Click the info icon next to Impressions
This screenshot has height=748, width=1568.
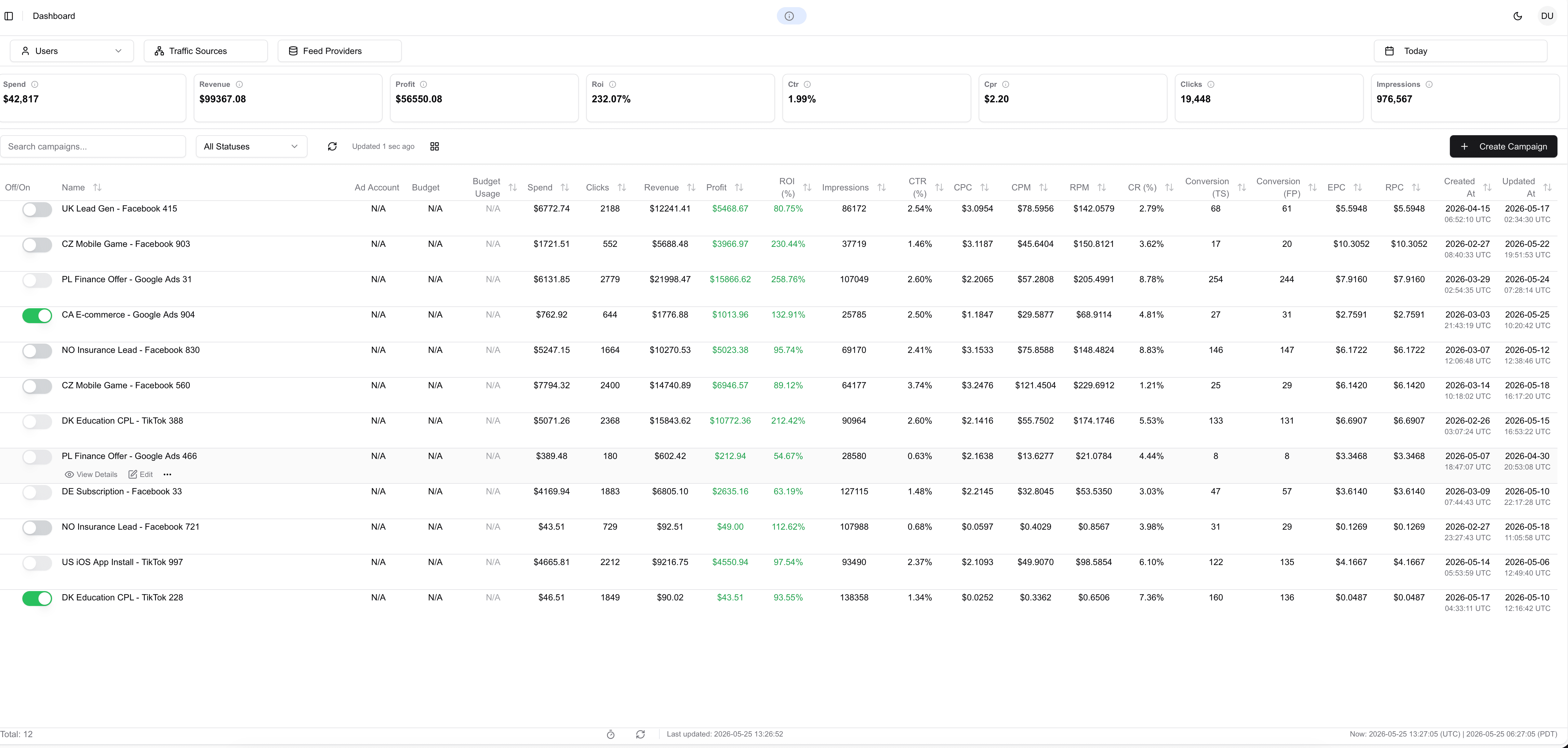click(x=1428, y=85)
